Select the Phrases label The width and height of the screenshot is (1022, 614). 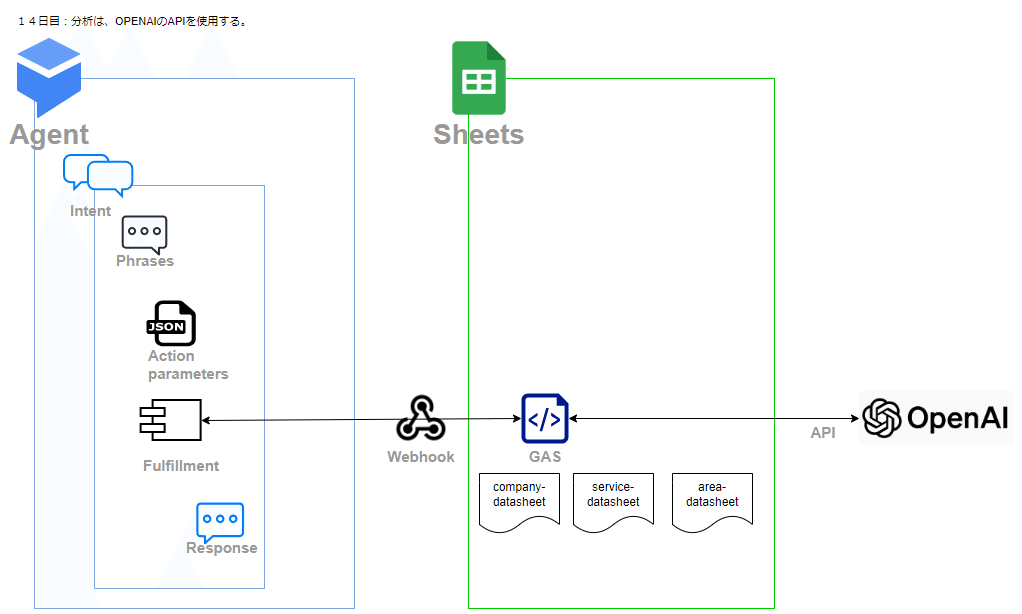(x=145, y=261)
